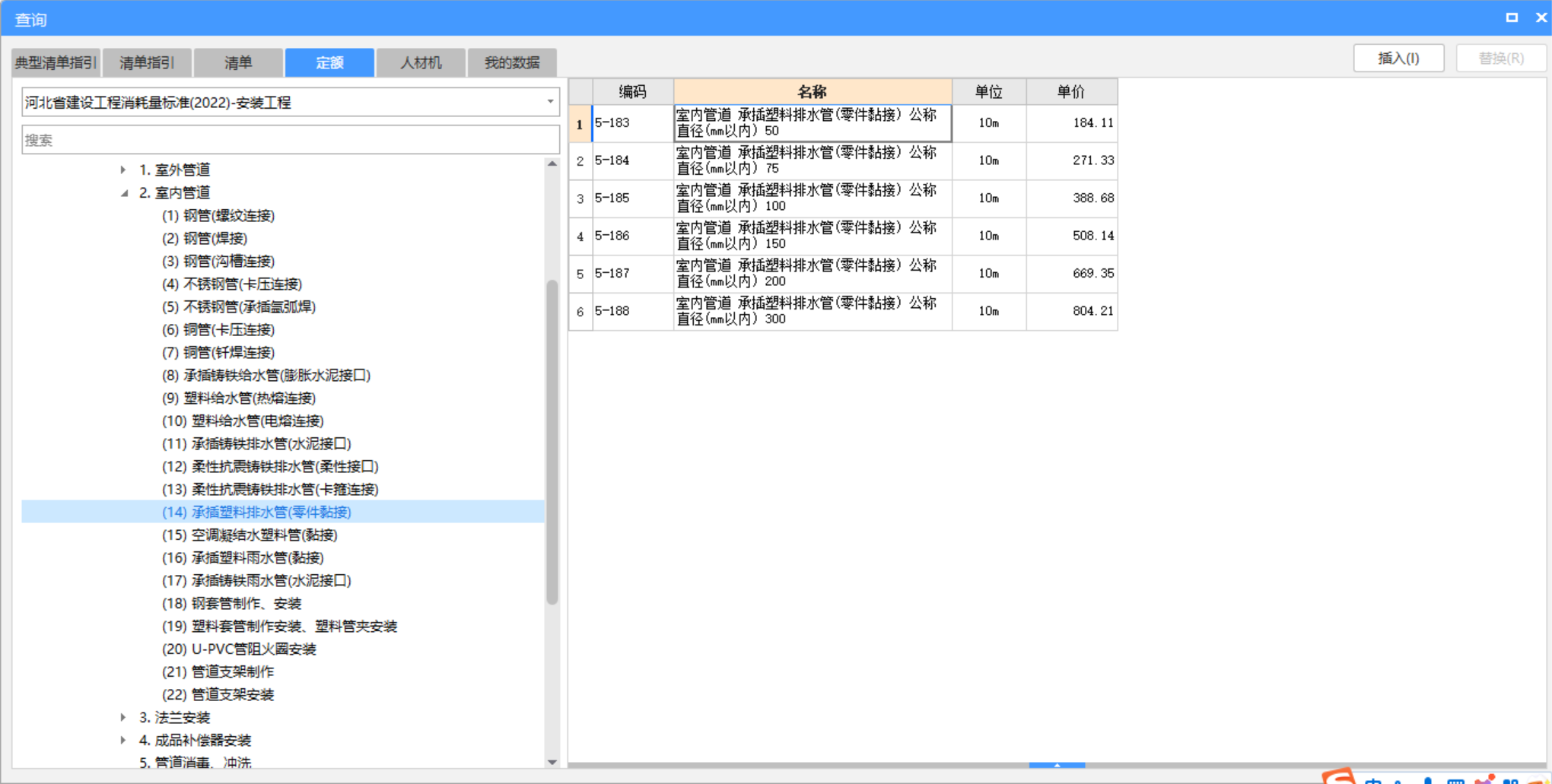Image resolution: width=1552 pixels, height=784 pixels.
Task: Expand the 3. 法兰安装 tree arrow
Action: pyautogui.click(x=123, y=717)
